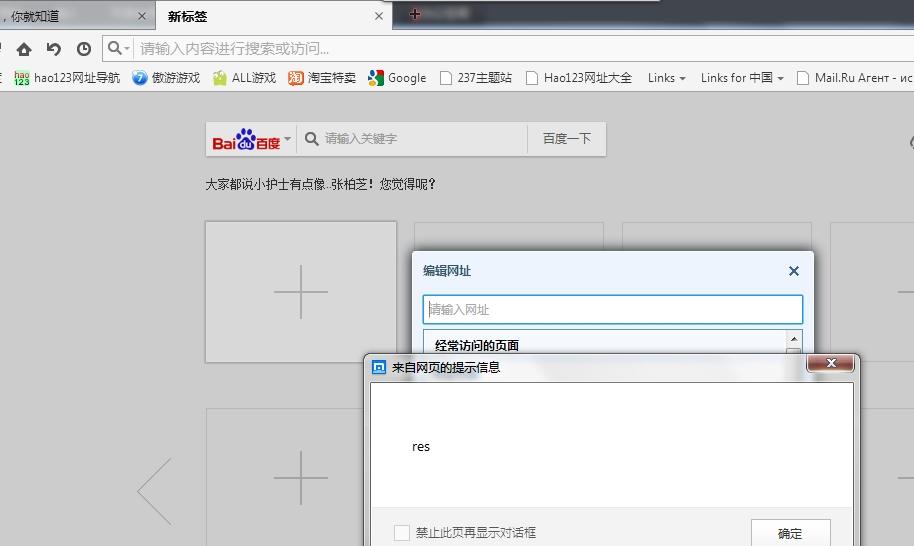914x546 pixels.
Task: Open the new tab plus button
Action: pyautogui.click(x=414, y=14)
